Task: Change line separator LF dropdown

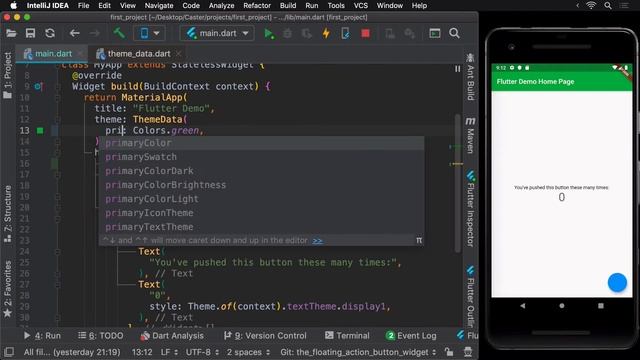Action: pos(169,352)
